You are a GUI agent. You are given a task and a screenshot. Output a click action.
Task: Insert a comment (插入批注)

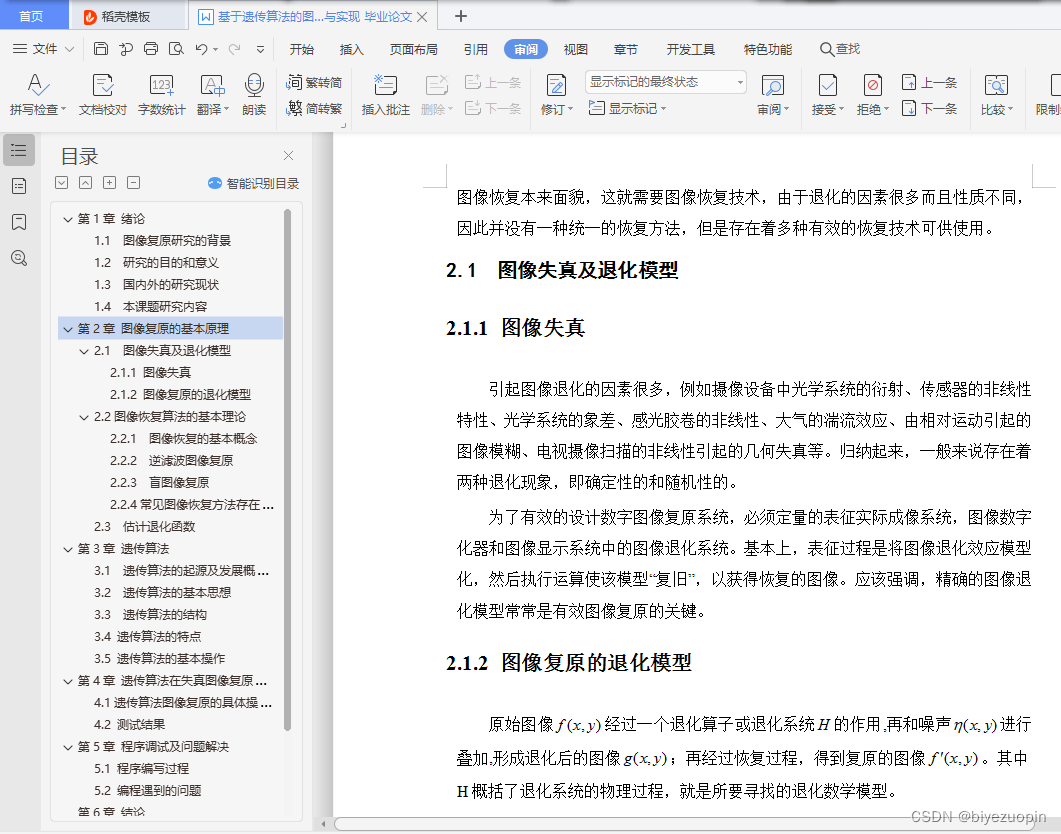pos(386,94)
